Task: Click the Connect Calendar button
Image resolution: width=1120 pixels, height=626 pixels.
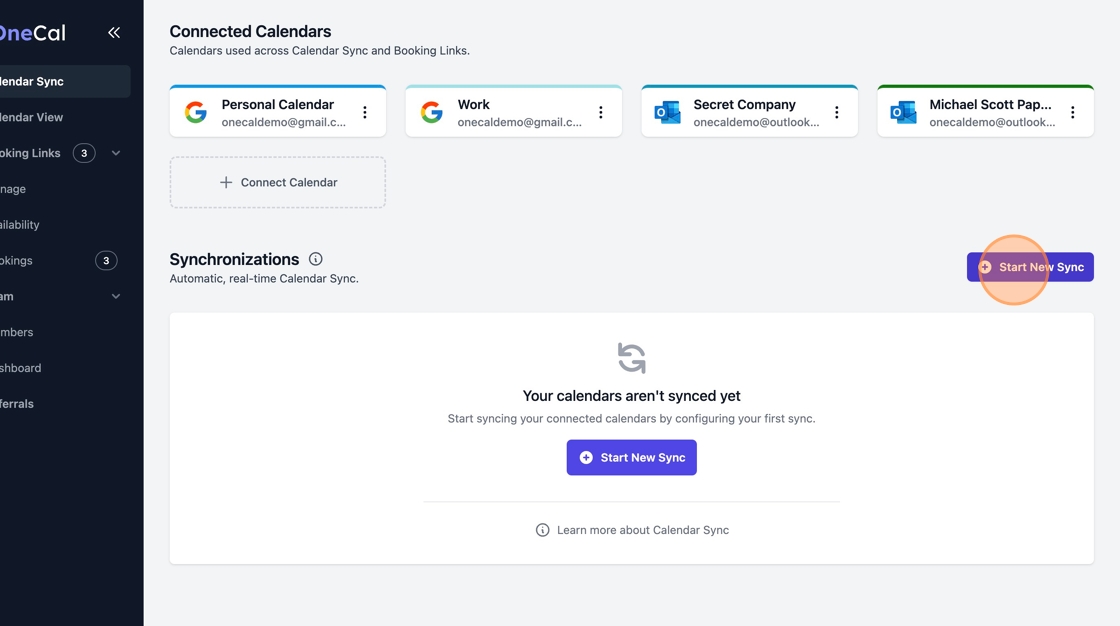Action: [x=278, y=183]
